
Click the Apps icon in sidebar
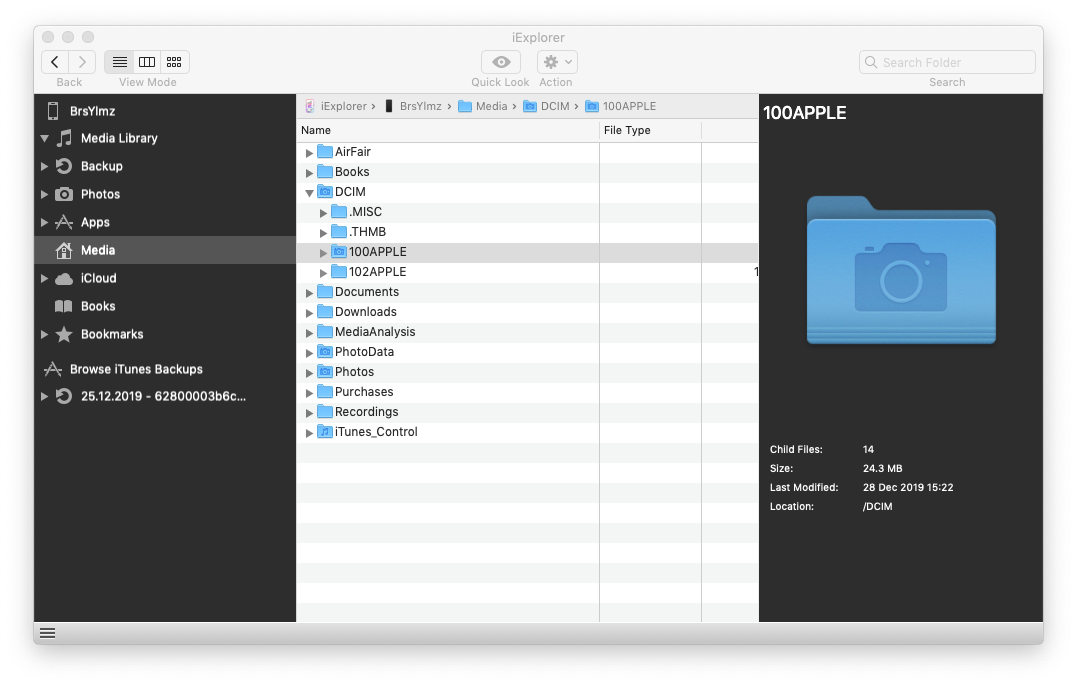64,222
